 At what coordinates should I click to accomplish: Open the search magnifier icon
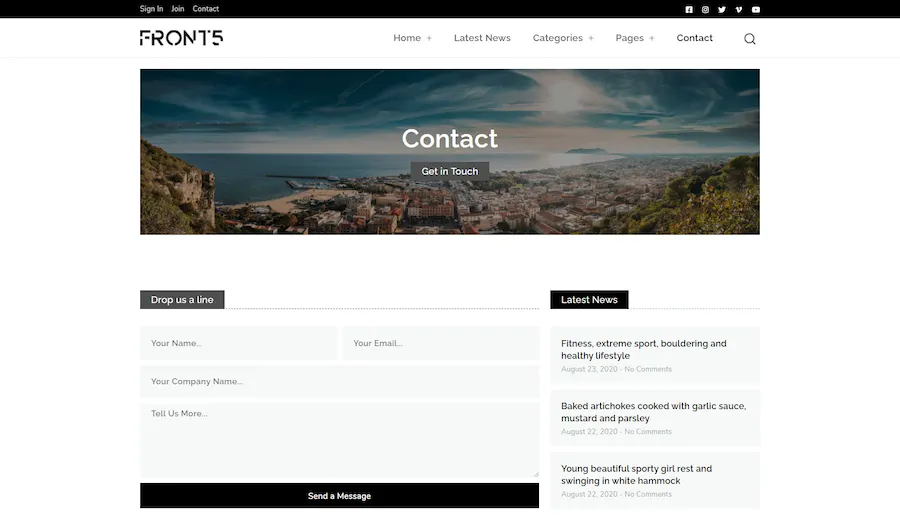(750, 38)
